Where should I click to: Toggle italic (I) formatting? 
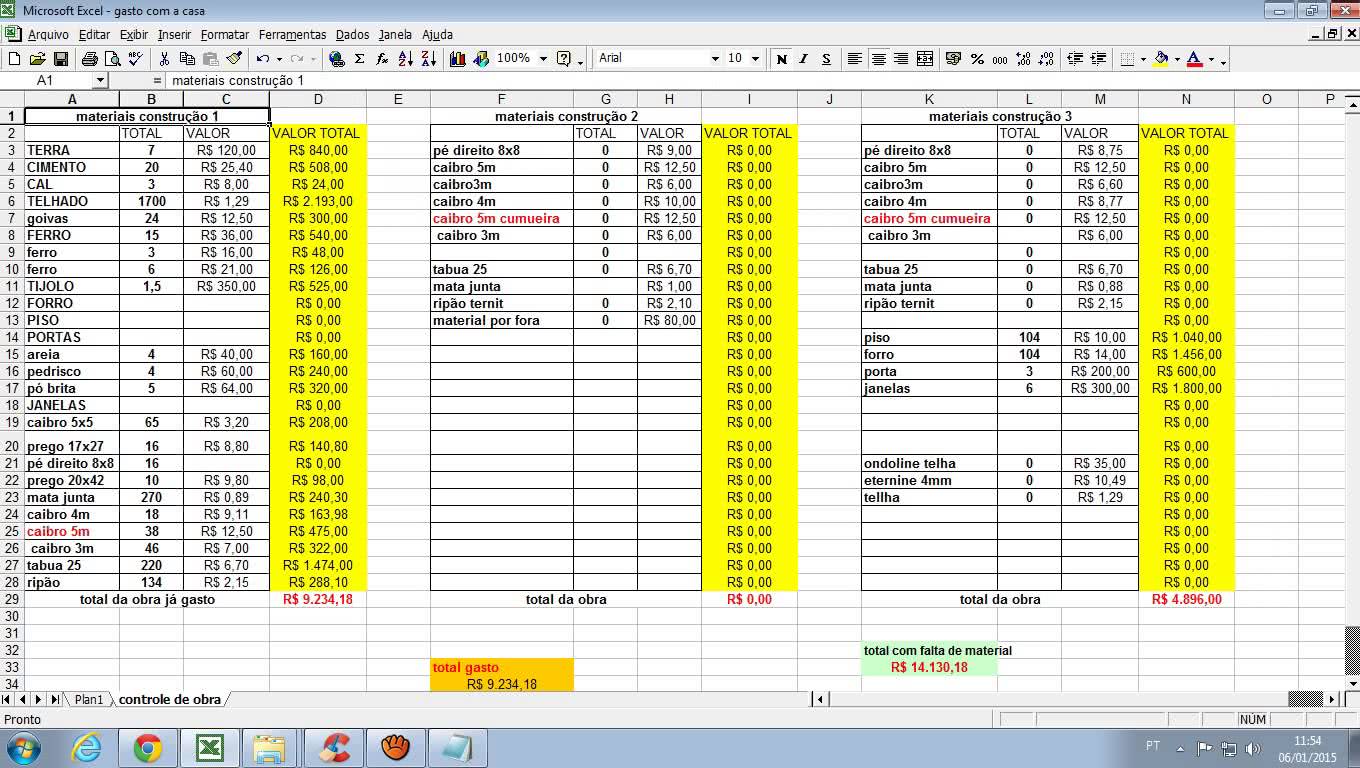click(803, 59)
